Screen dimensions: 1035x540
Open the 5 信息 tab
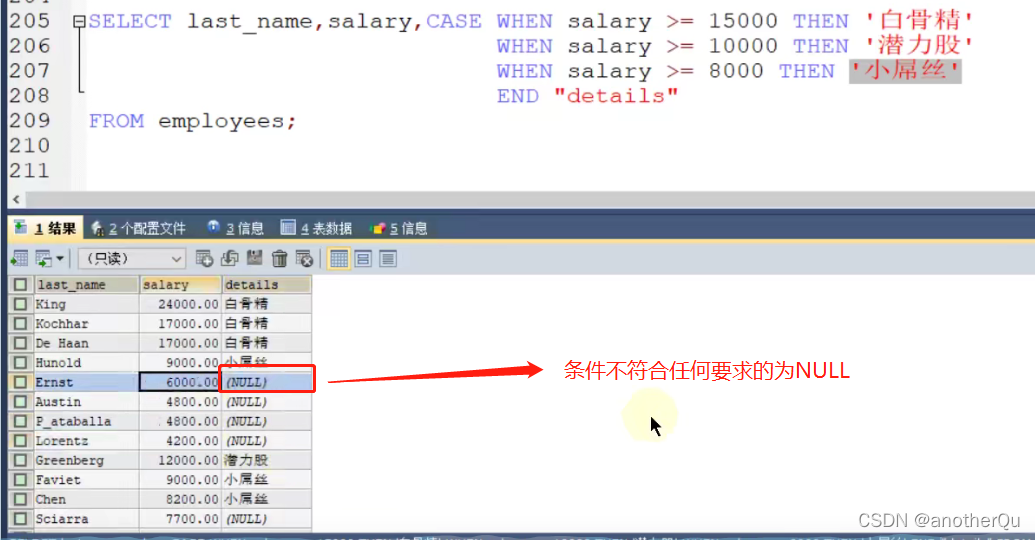[x=399, y=228]
